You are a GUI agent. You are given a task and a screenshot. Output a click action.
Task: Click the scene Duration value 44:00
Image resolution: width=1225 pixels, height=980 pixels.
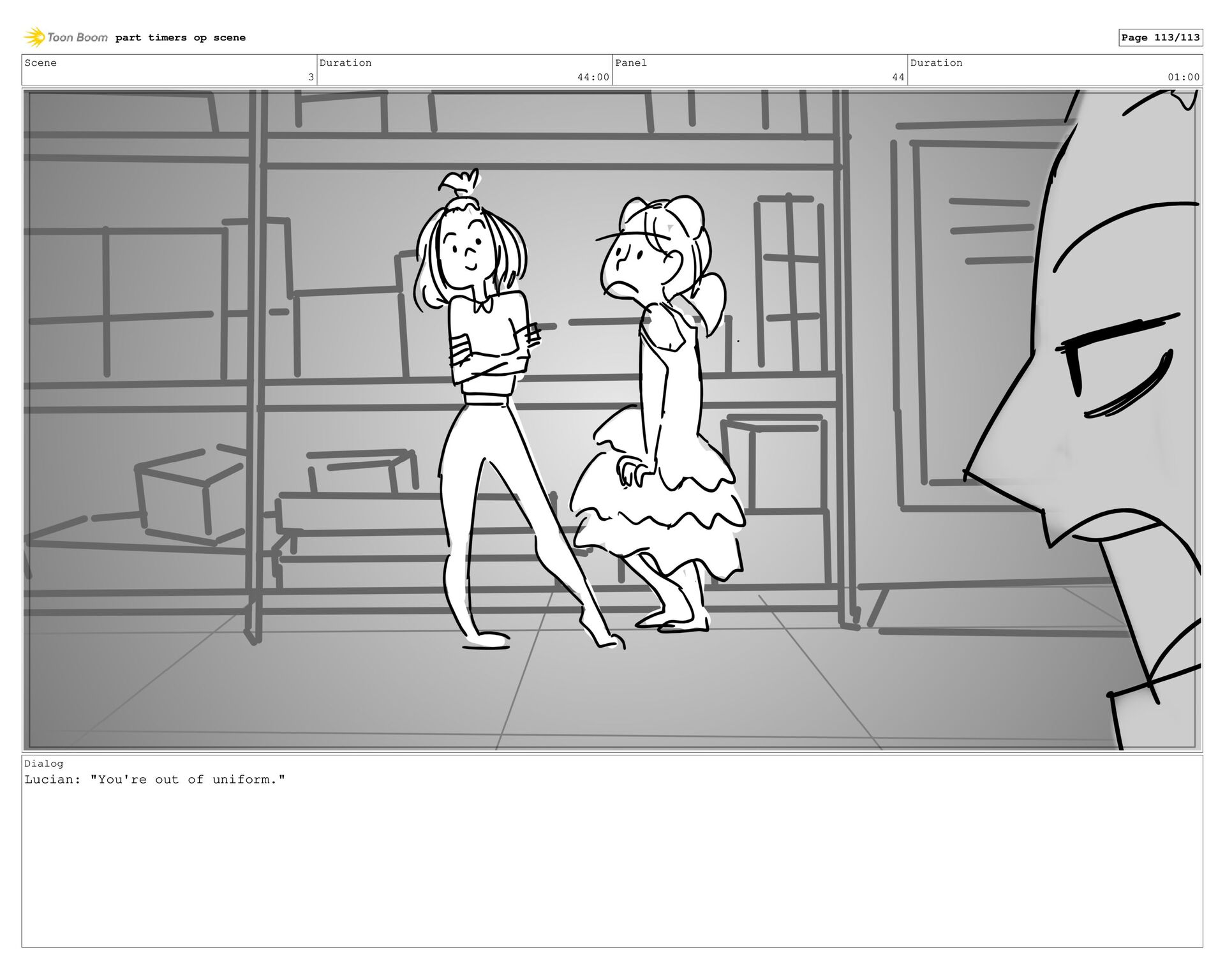pos(593,77)
